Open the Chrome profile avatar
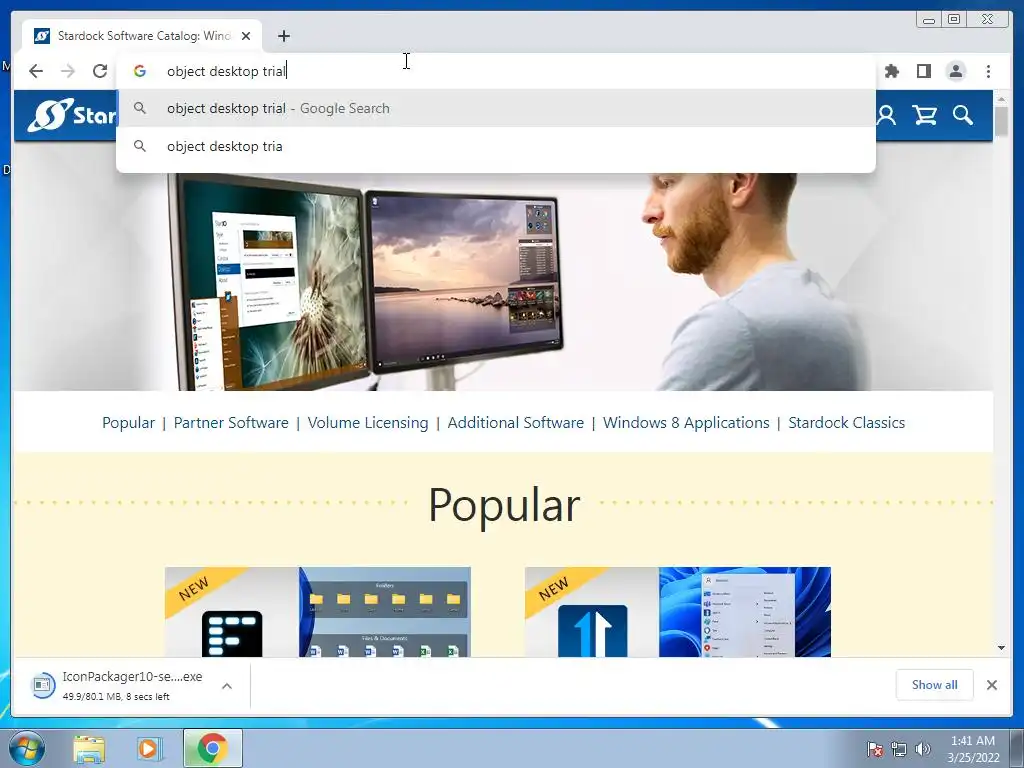The height and width of the screenshot is (768, 1024). point(955,71)
